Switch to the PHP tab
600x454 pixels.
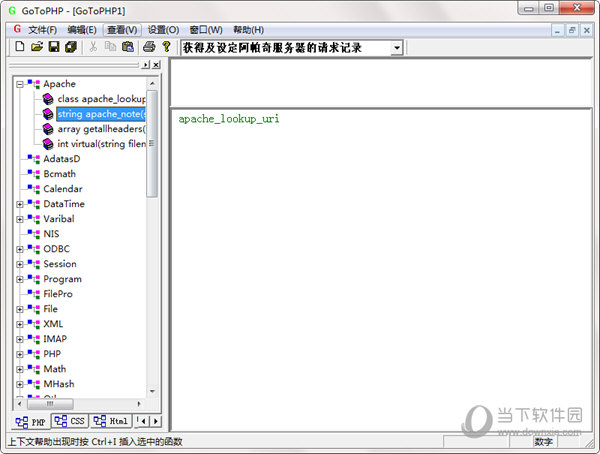pyautogui.click(x=30, y=422)
